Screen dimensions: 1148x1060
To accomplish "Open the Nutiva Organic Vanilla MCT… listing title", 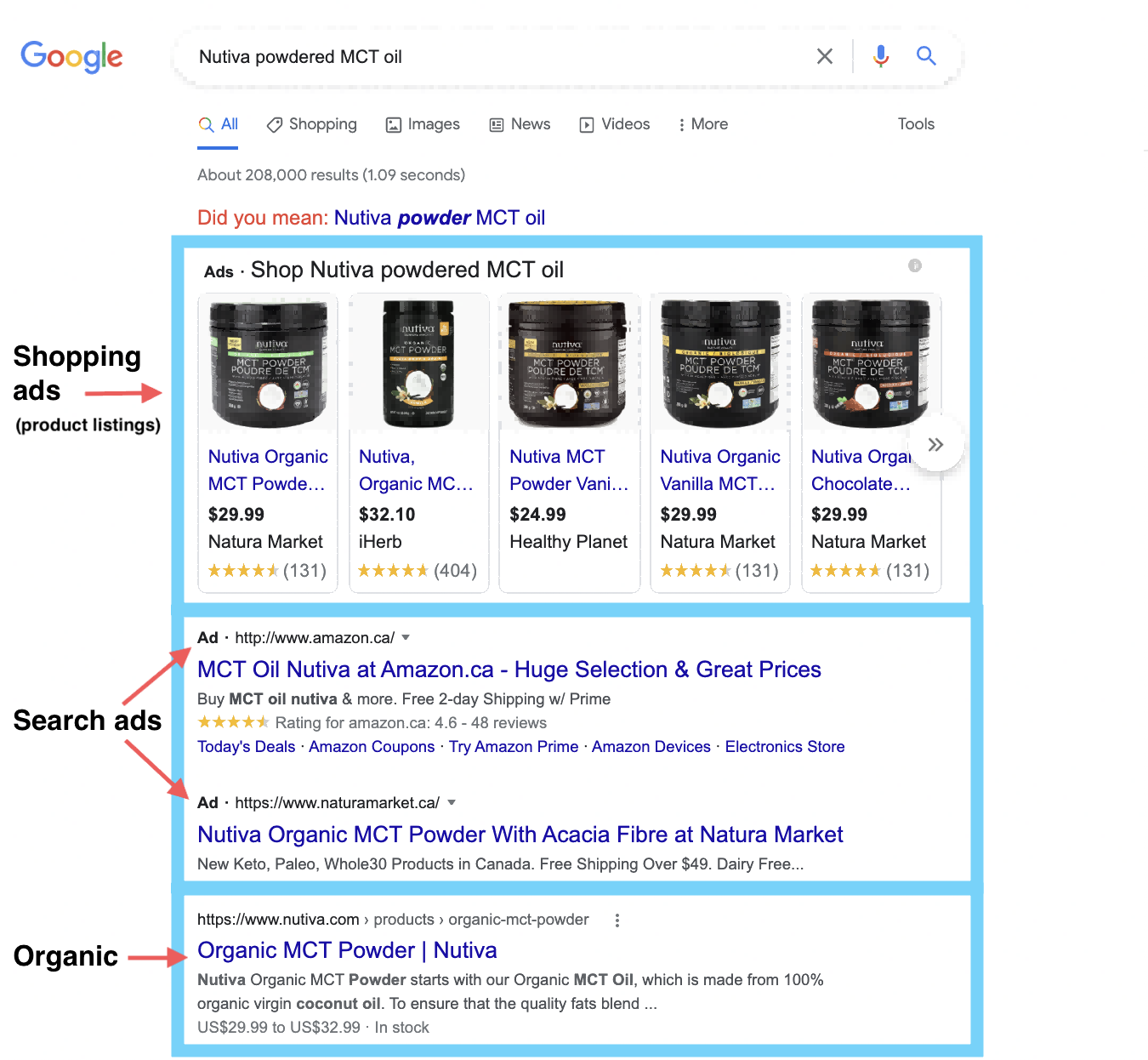I will click(720, 470).
